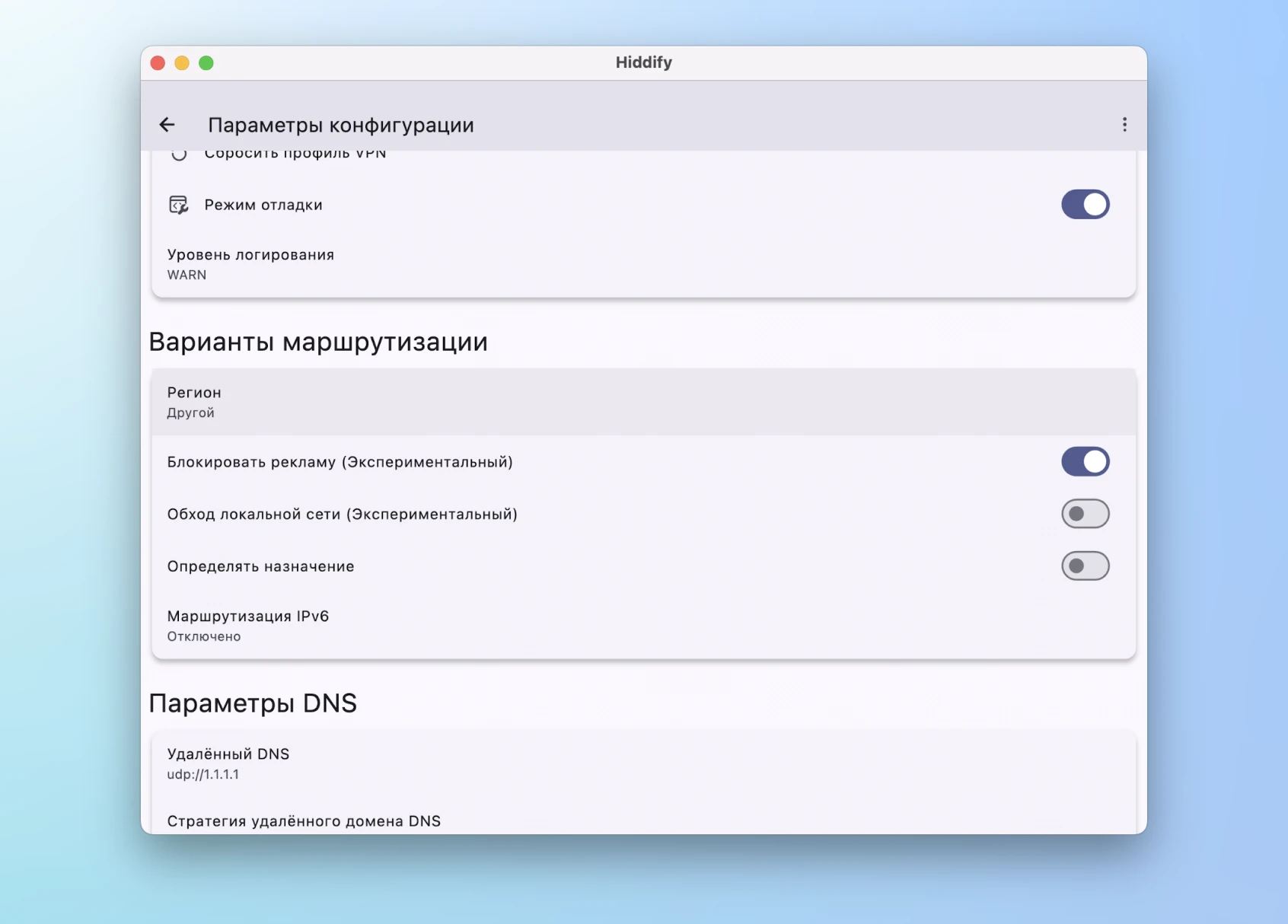This screenshot has height=924, width=1288.
Task: Enable the Обход локальной сети toggle
Action: (x=1086, y=514)
